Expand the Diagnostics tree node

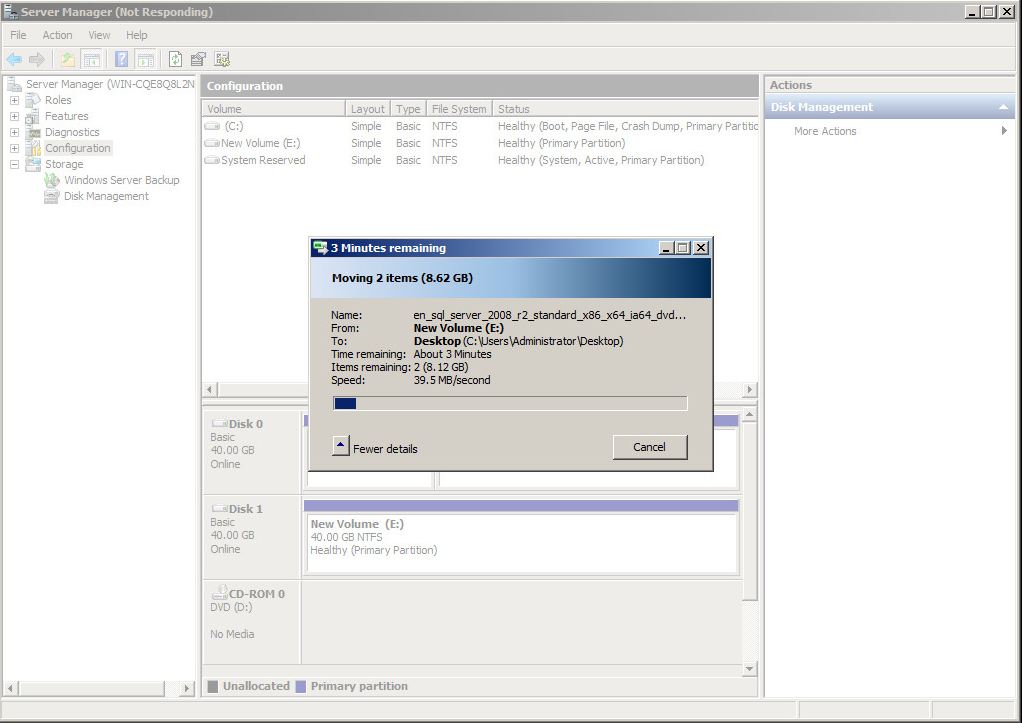pos(14,132)
